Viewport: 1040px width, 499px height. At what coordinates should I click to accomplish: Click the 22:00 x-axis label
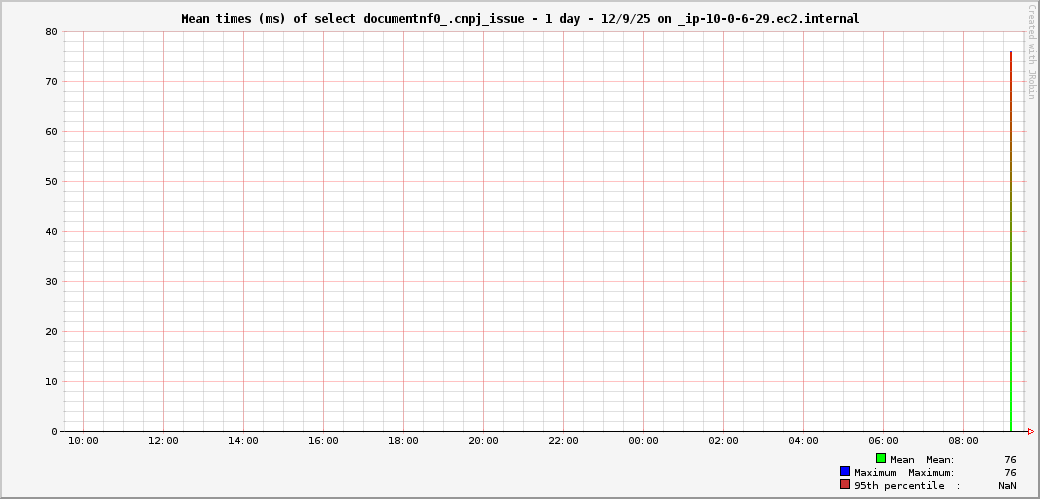(564, 441)
